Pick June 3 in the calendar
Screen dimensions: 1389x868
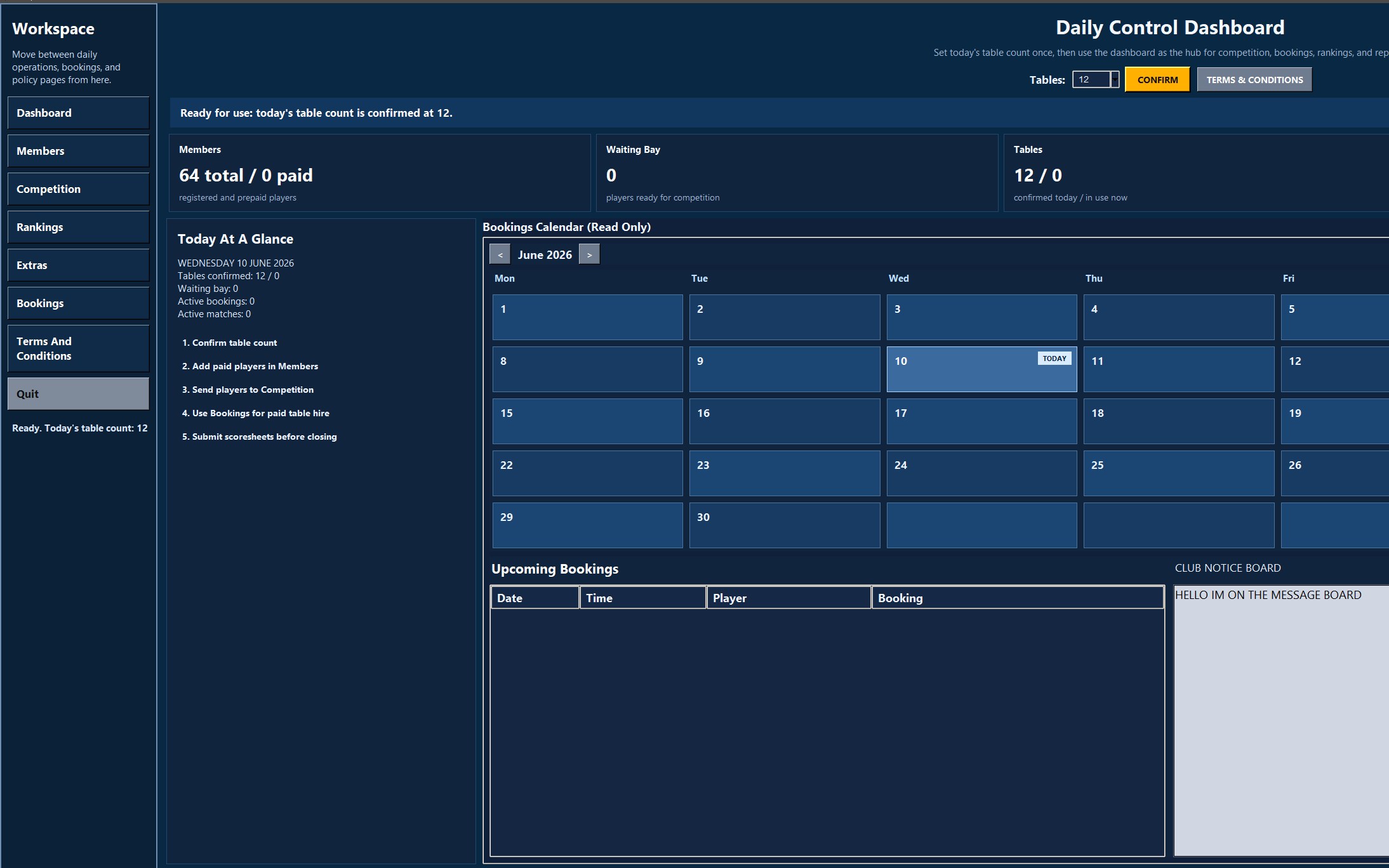981,317
